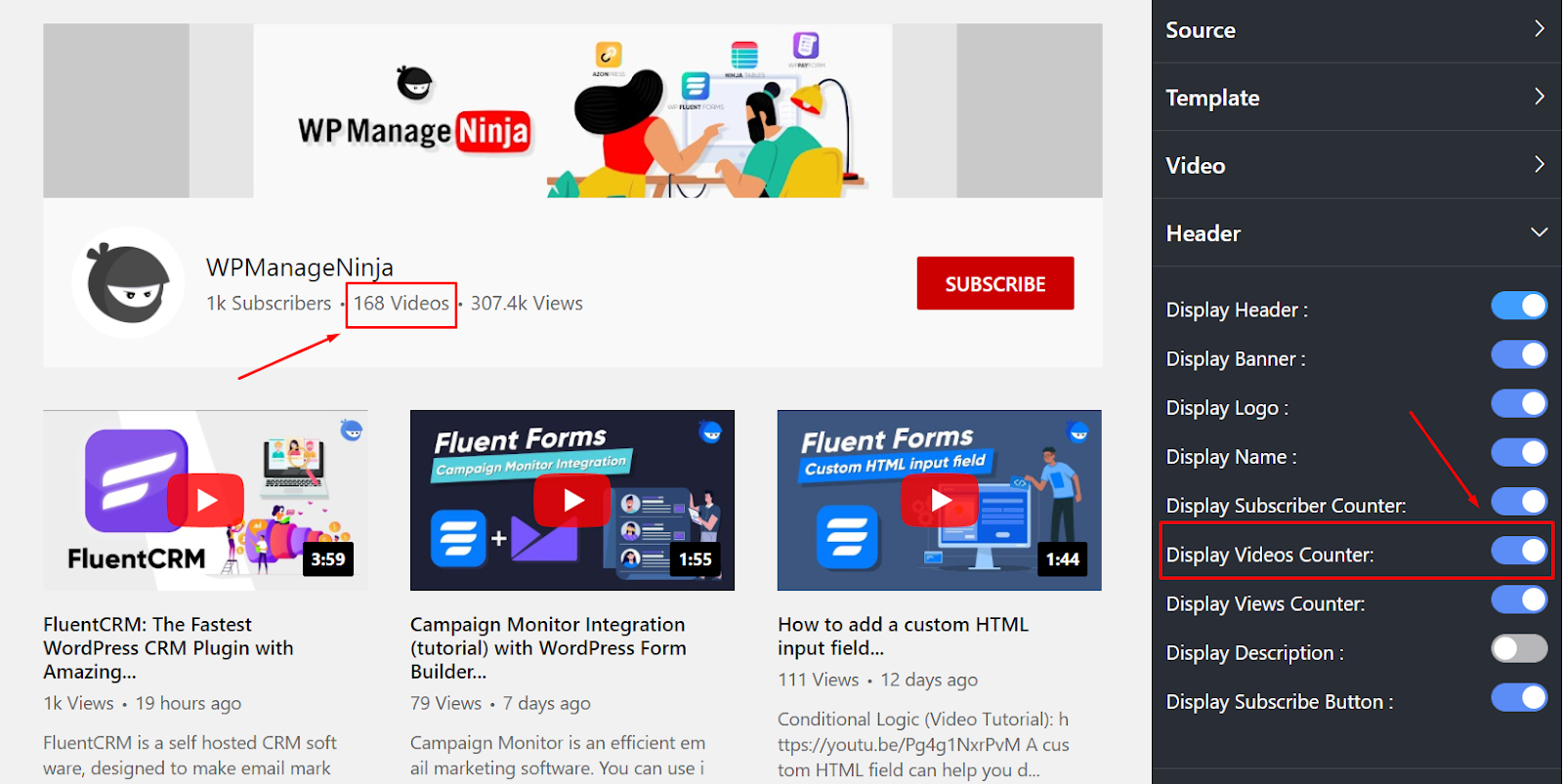This screenshot has width=1563, height=784.
Task: Click the Display Subscribe Button label text
Action: pos(1280,702)
